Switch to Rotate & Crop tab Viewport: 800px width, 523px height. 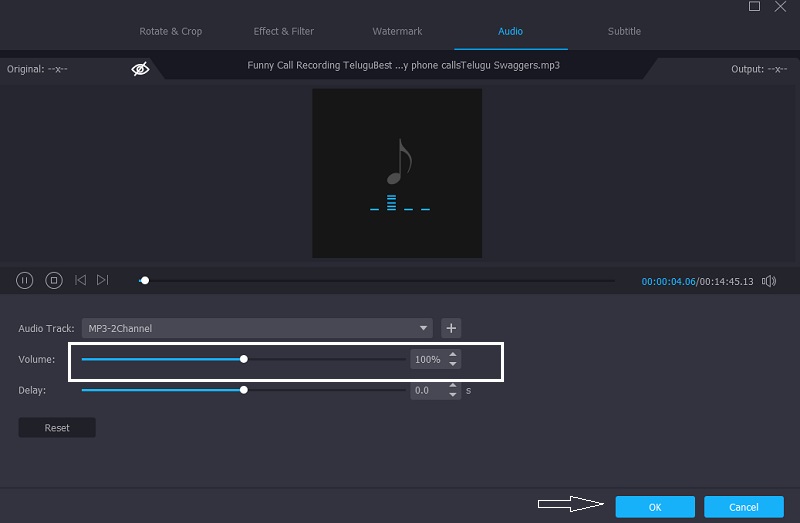(x=170, y=31)
